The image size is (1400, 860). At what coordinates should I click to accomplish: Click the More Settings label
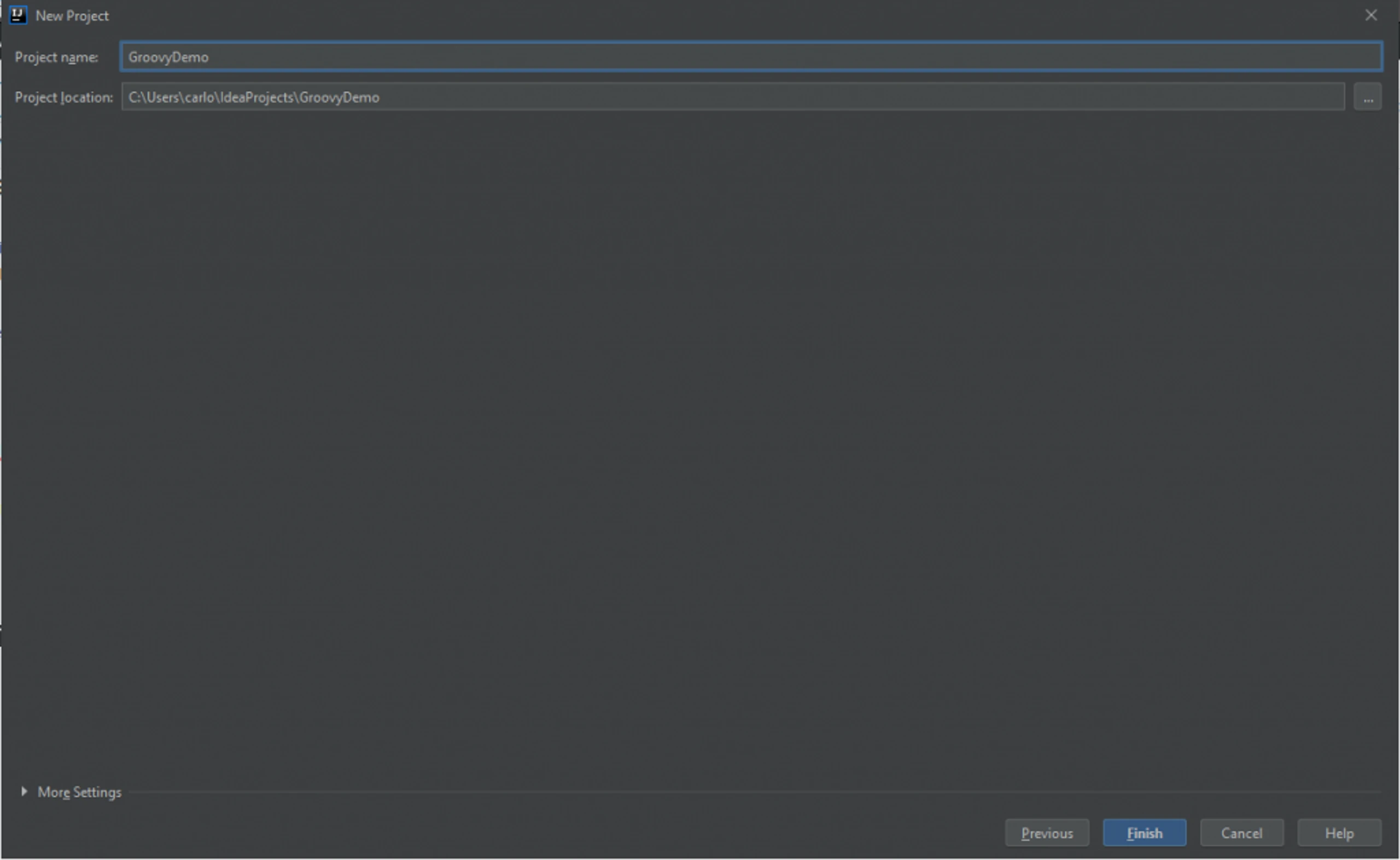(79, 792)
